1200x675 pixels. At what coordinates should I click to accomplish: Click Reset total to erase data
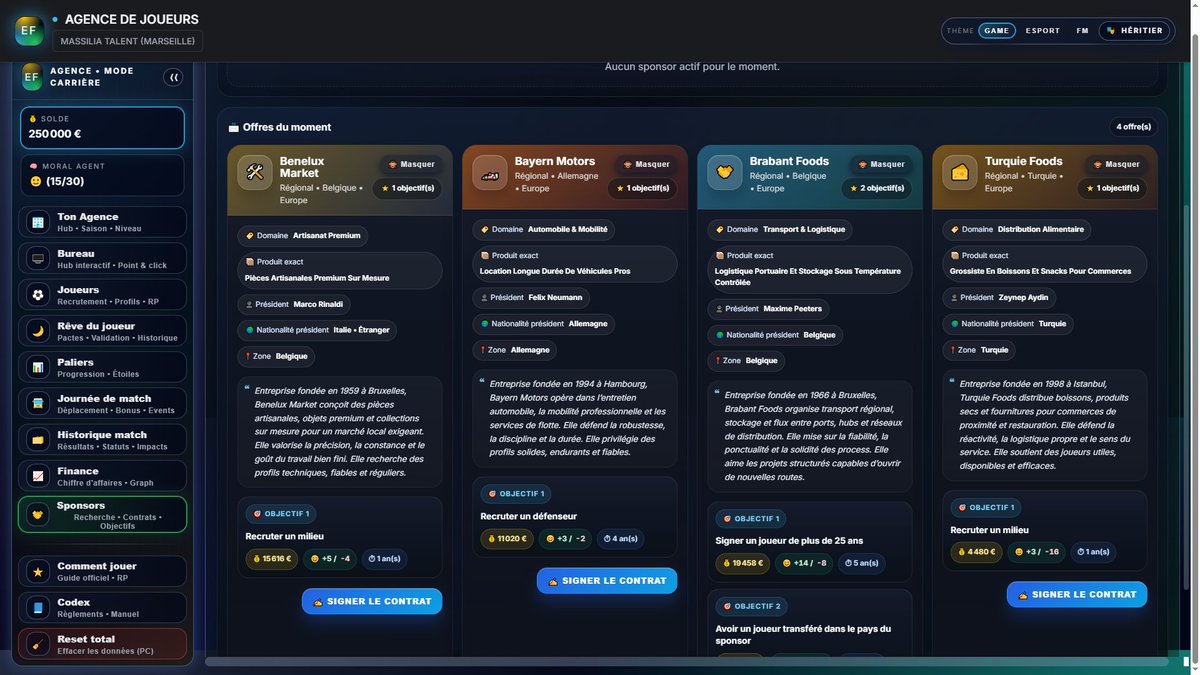[102, 644]
